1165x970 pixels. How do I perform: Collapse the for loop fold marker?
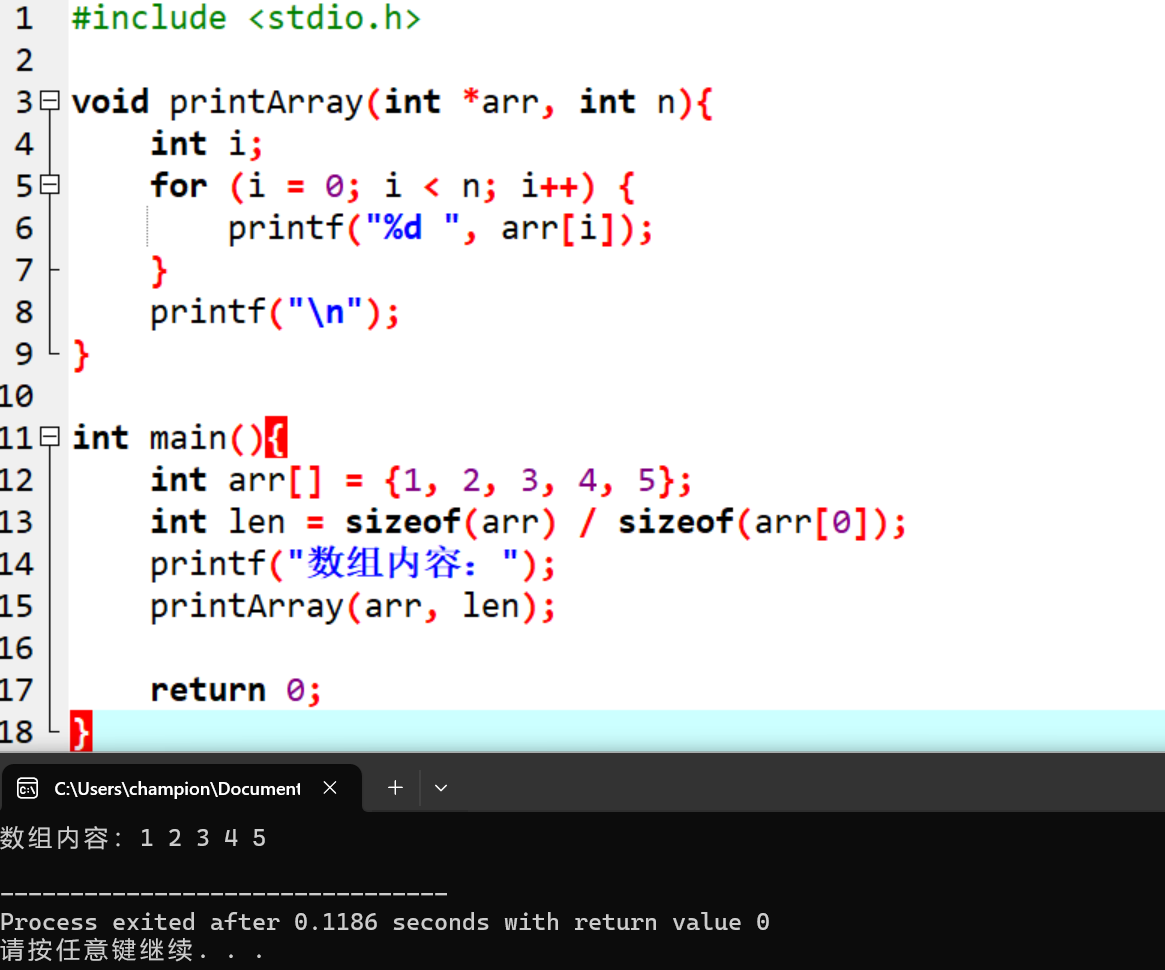(50, 184)
